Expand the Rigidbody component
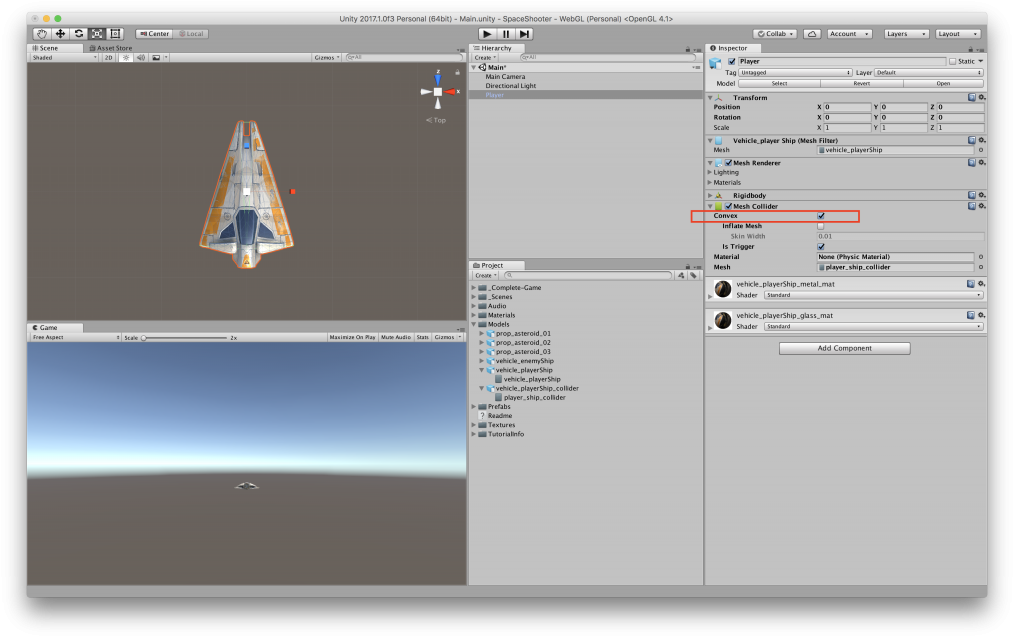Screen dimensions: 1013x636 711,195
